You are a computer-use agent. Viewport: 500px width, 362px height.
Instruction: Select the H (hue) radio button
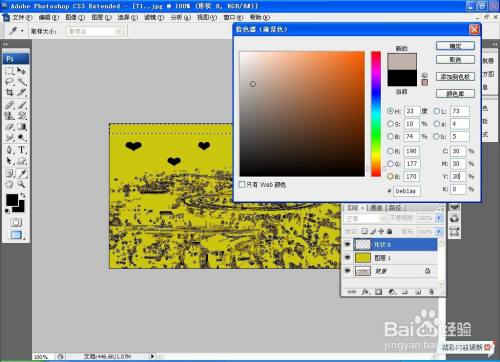390,111
